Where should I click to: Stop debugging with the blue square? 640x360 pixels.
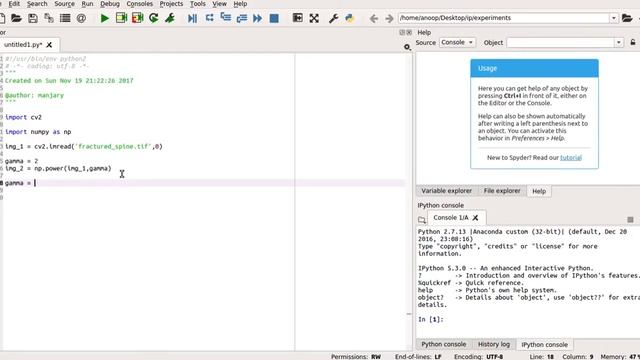point(274,18)
